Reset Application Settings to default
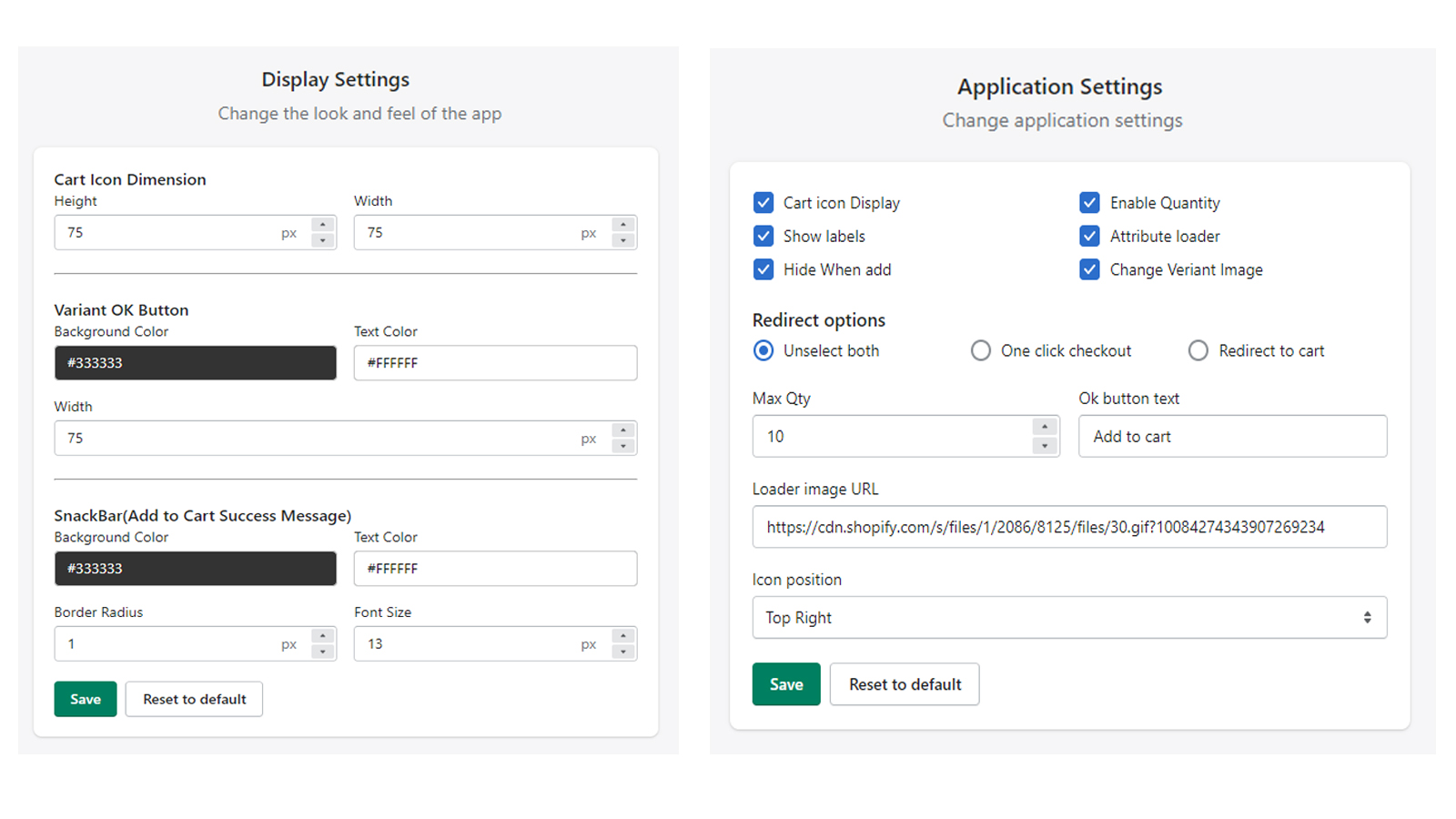Image resolution: width=1456 pixels, height=819 pixels. click(x=905, y=684)
